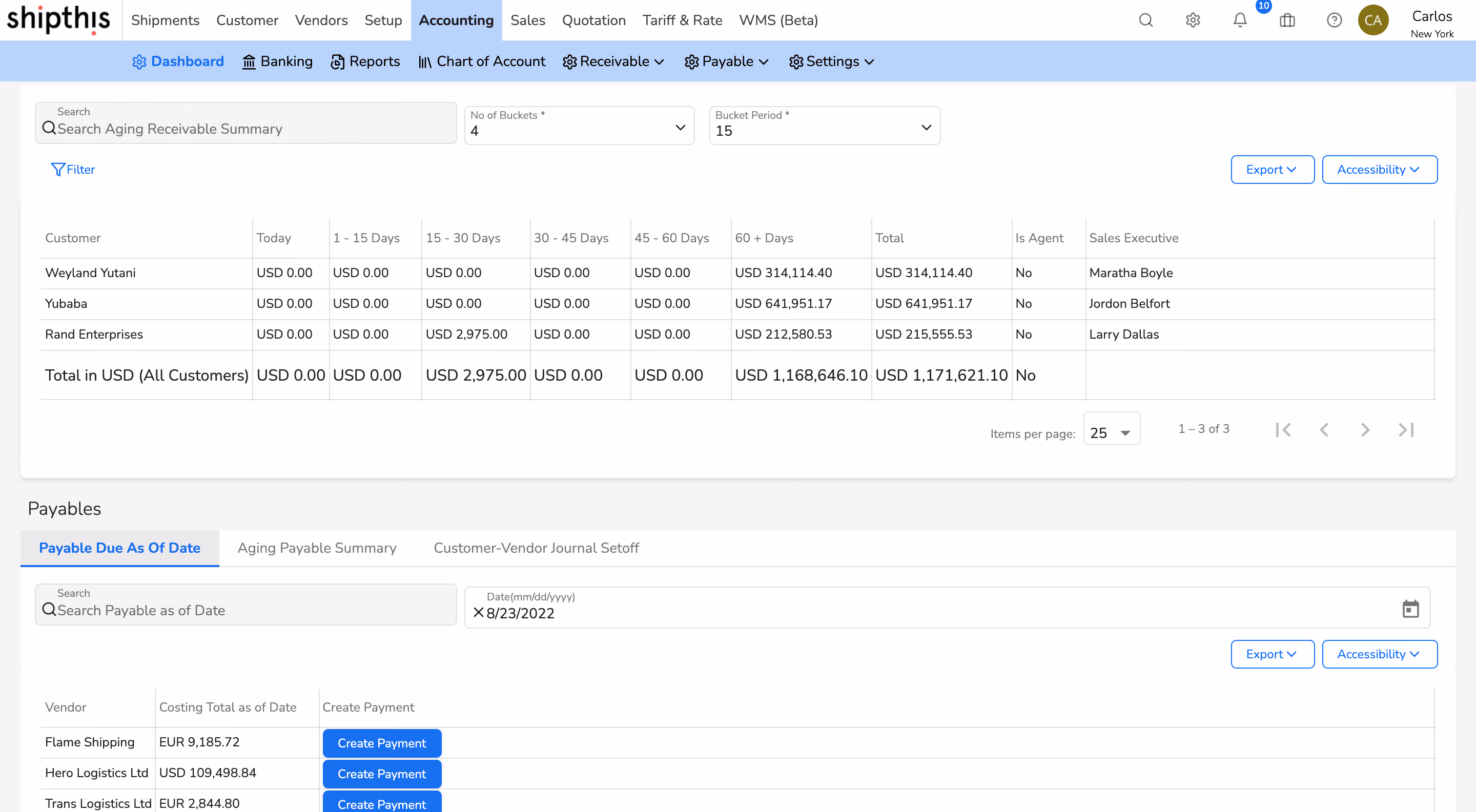Switch to Customer-Vendor Journal Setoff tab
This screenshot has height=812, width=1476.
pyautogui.click(x=536, y=548)
